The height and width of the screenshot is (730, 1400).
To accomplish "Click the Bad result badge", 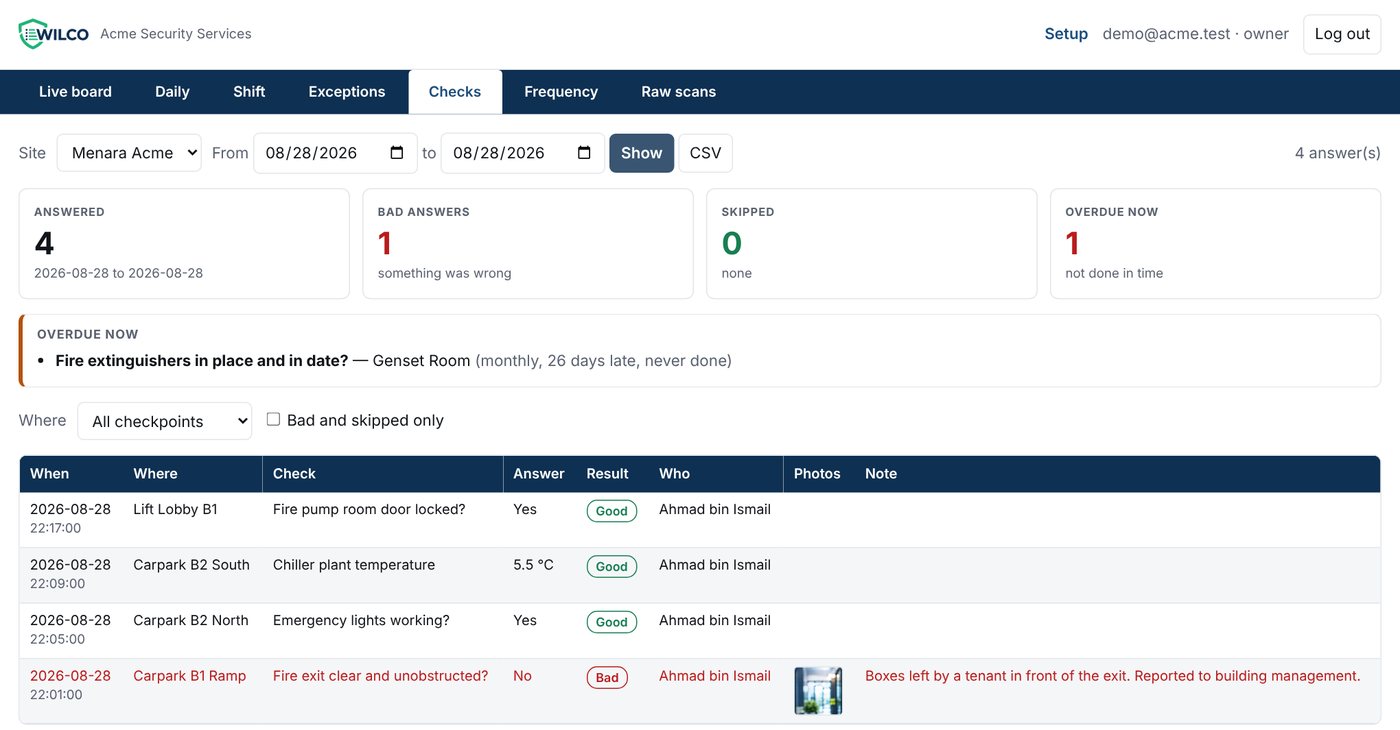I will [x=607, y=677].
